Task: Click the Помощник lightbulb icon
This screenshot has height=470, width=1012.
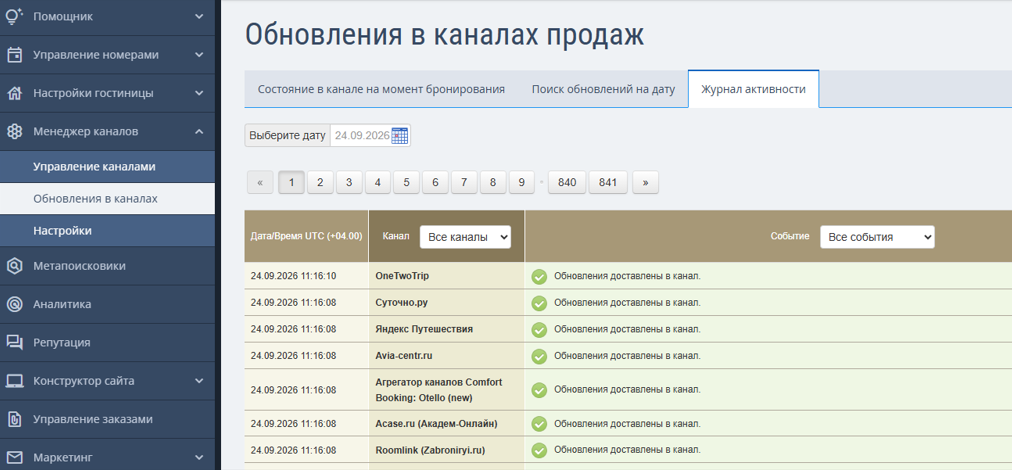Action: pyautogui.click(x=14, y=15)
